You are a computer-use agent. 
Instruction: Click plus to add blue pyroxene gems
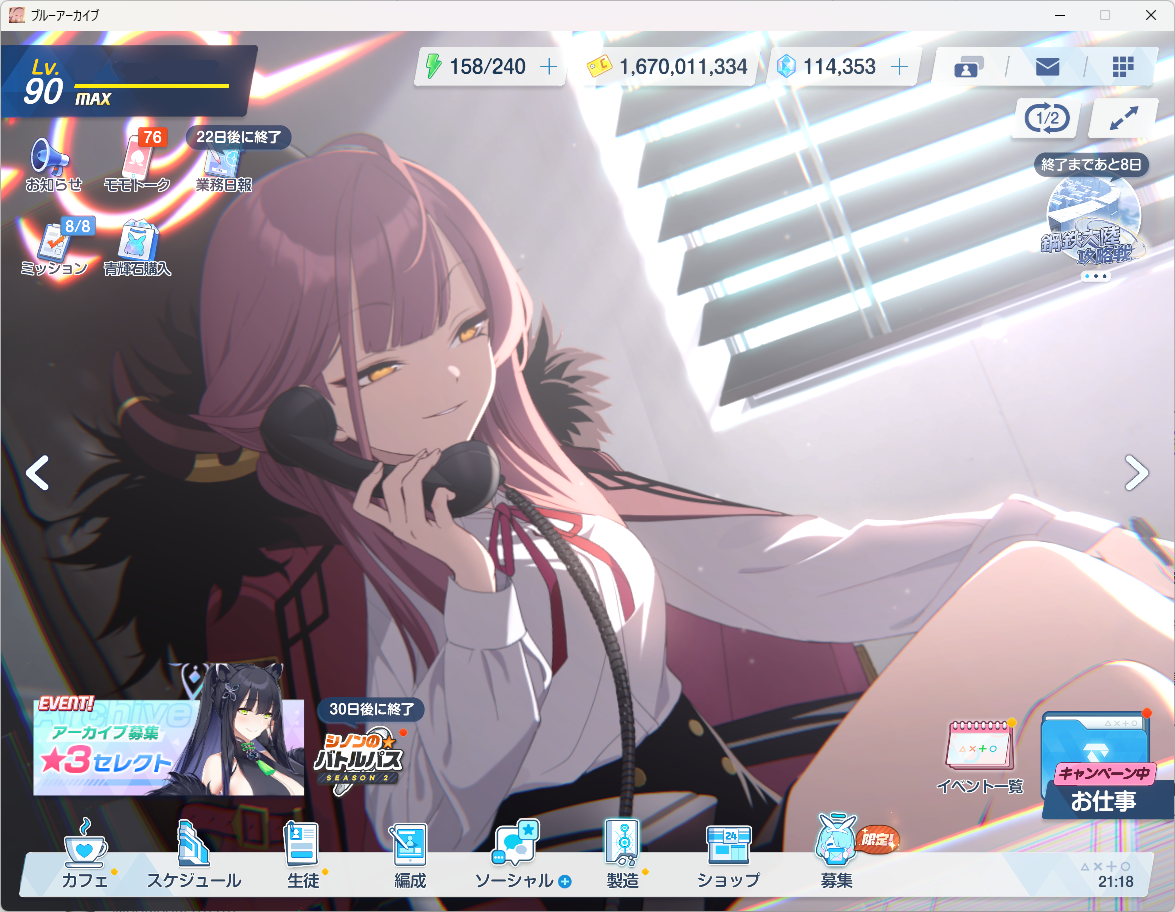899,67
